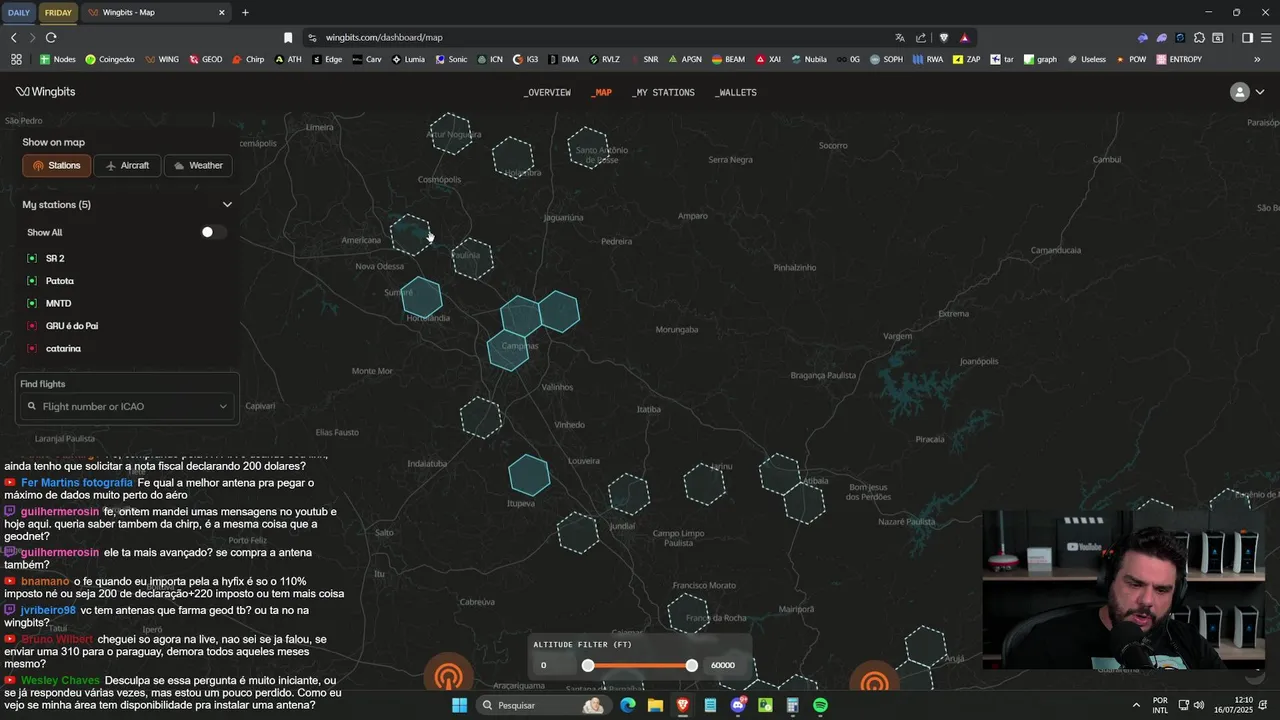Open Calculator from the taskbar
This screenshot has height=720, width=1280.
click(792, 705)
